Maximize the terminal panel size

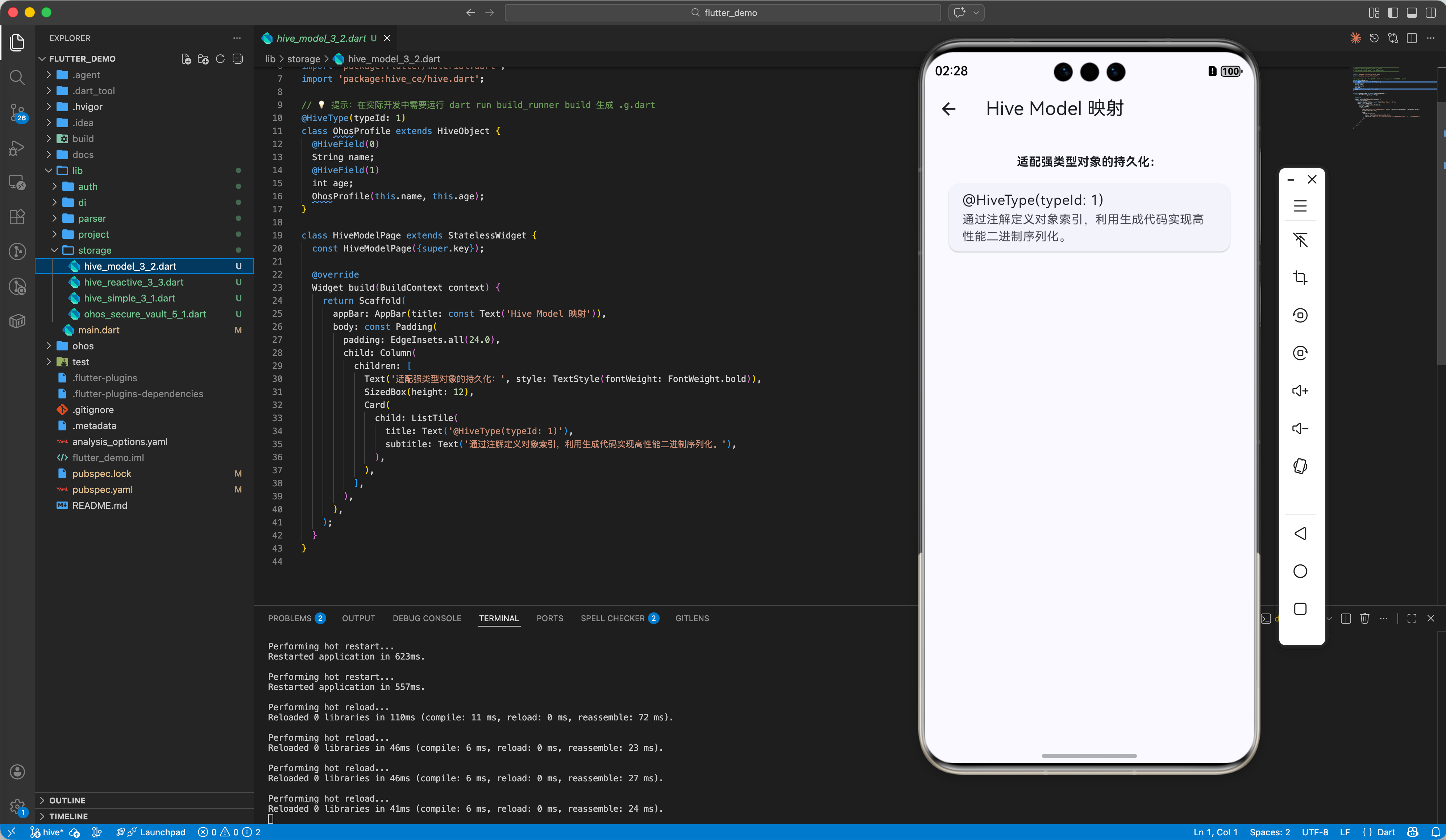[x=1412, y=618]
